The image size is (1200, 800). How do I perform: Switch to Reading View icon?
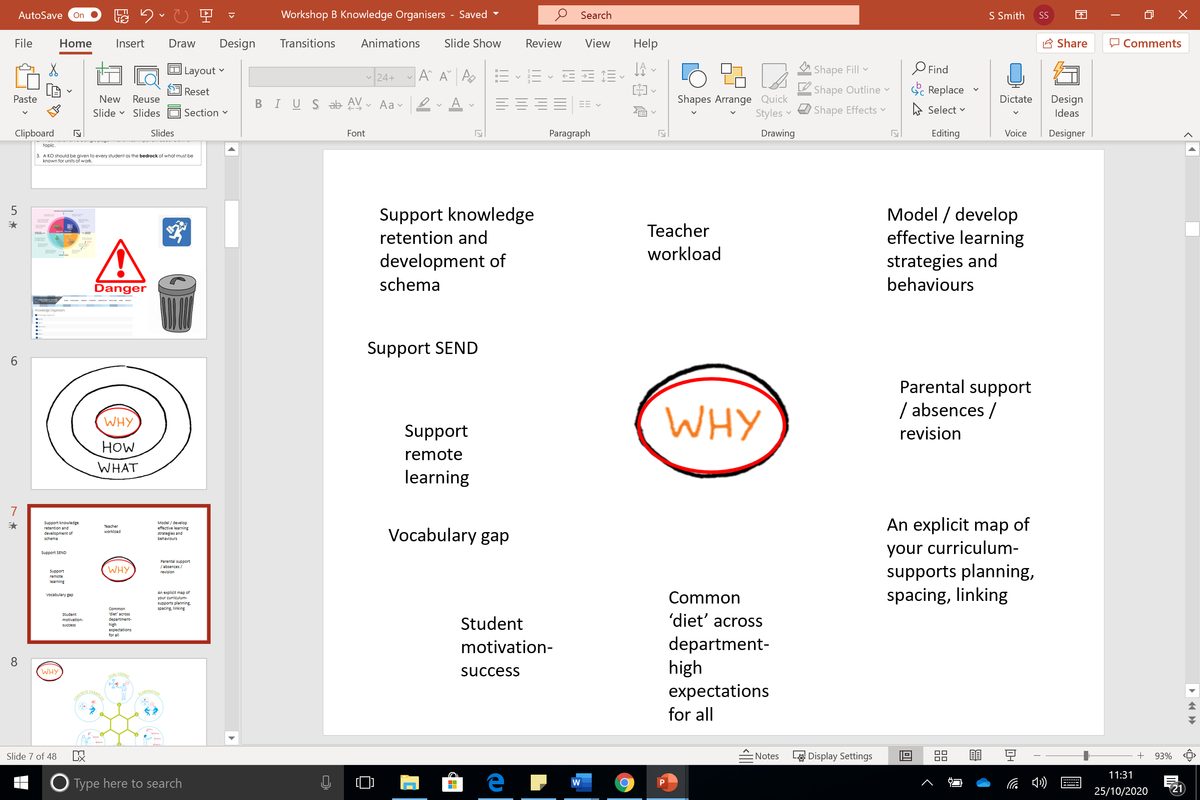(x=976, y=756)
